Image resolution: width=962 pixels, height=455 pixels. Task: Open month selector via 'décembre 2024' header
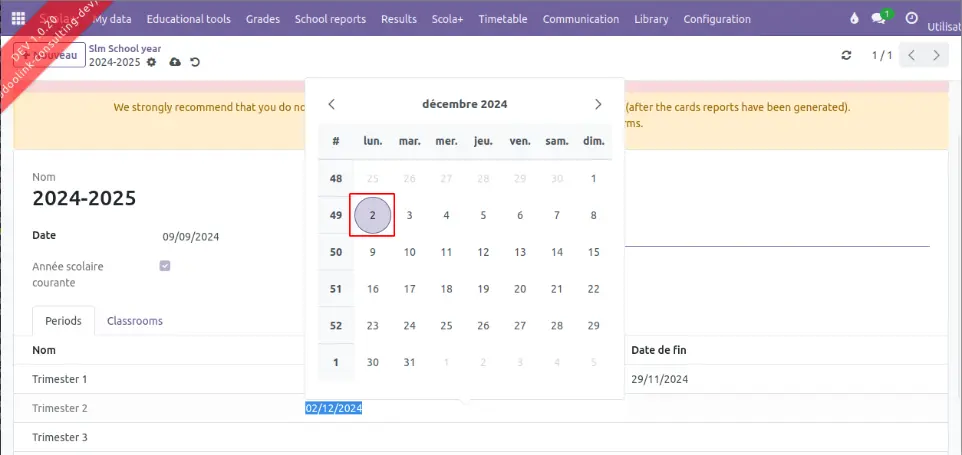click(465, 104)
